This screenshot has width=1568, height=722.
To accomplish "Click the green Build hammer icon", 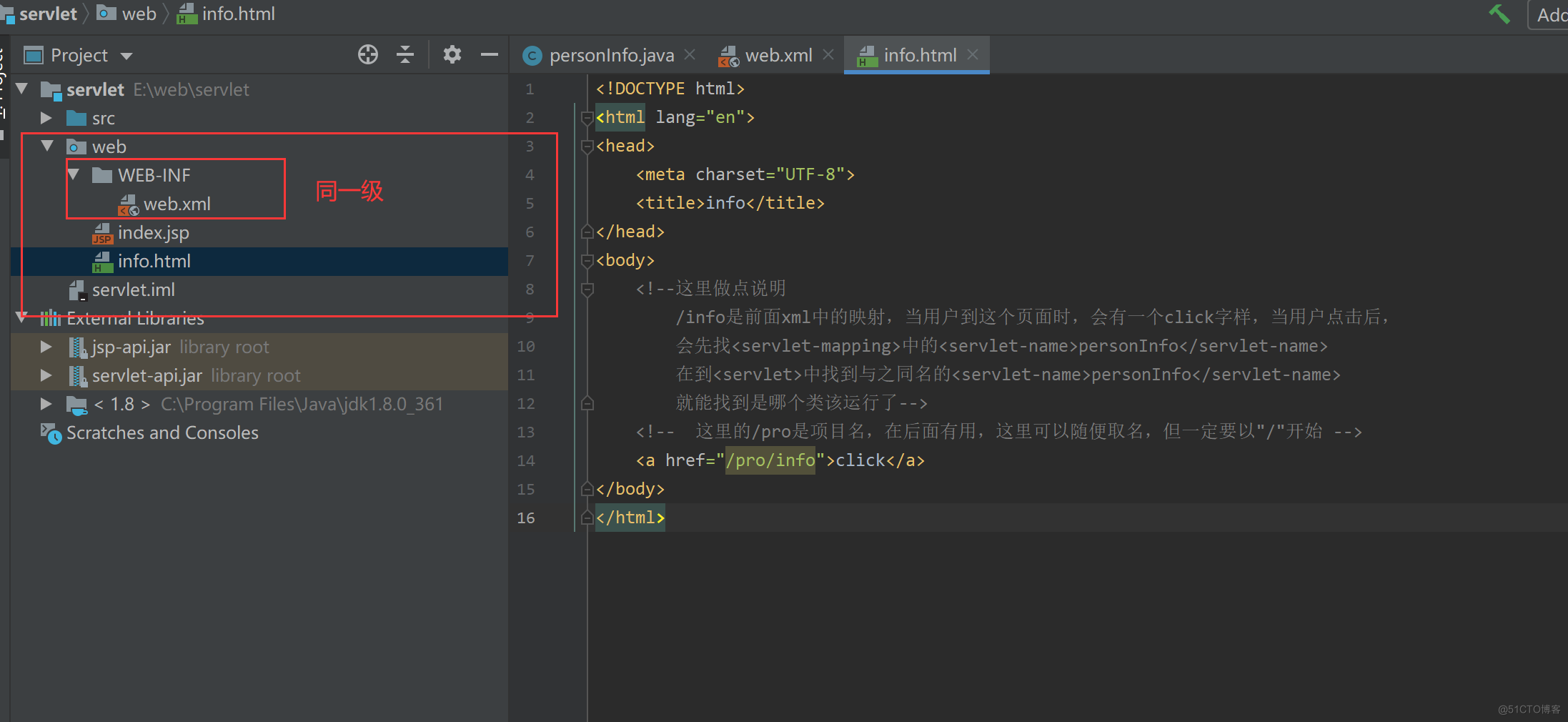I will [1499, 14].
